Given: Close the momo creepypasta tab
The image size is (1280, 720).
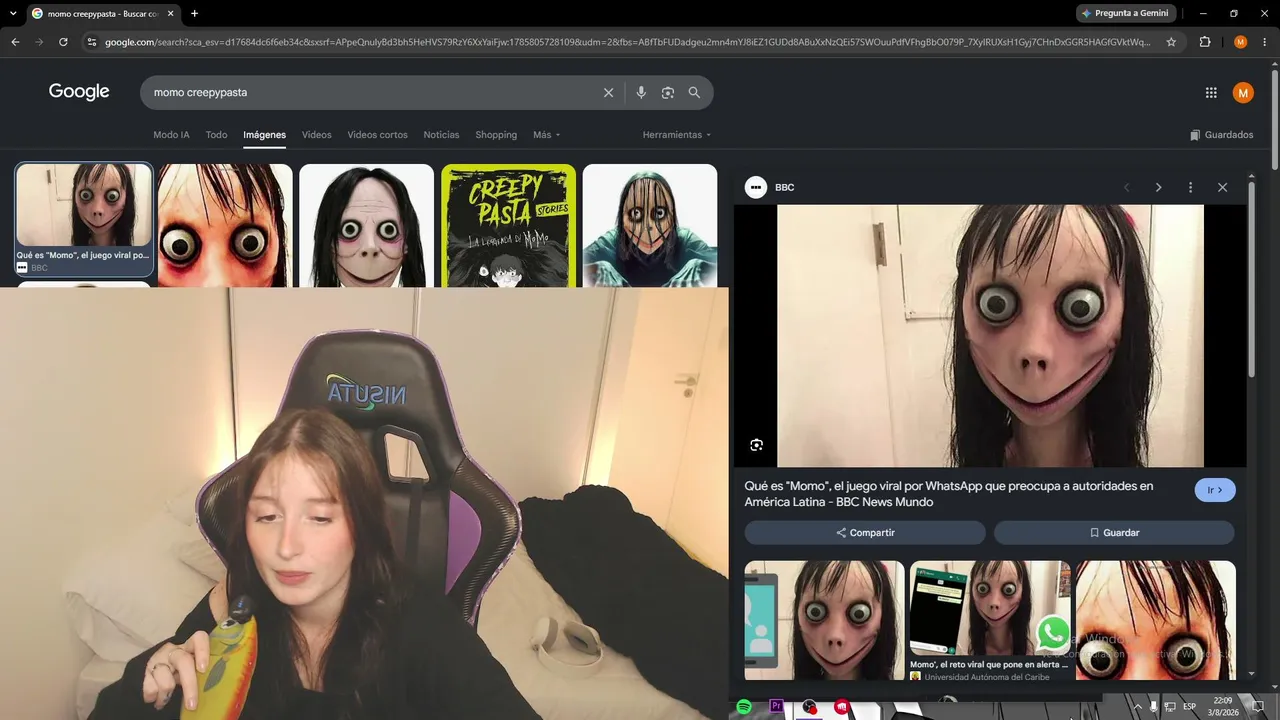Looking at the screenshot, I should (170, 14).
